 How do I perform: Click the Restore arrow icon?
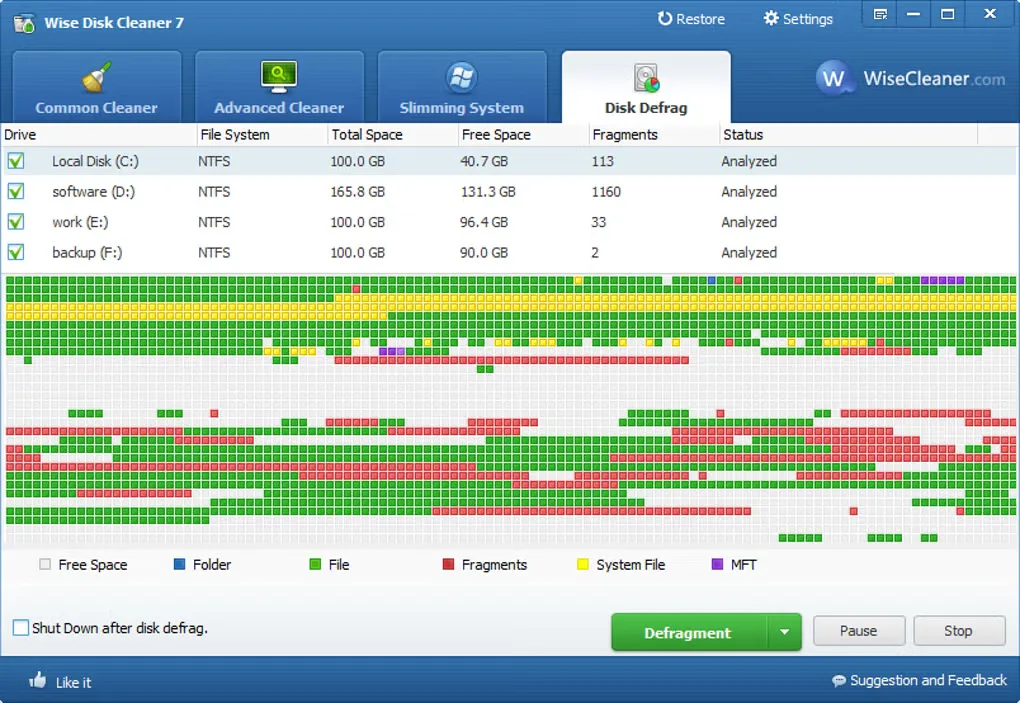[x=664, y=19]
